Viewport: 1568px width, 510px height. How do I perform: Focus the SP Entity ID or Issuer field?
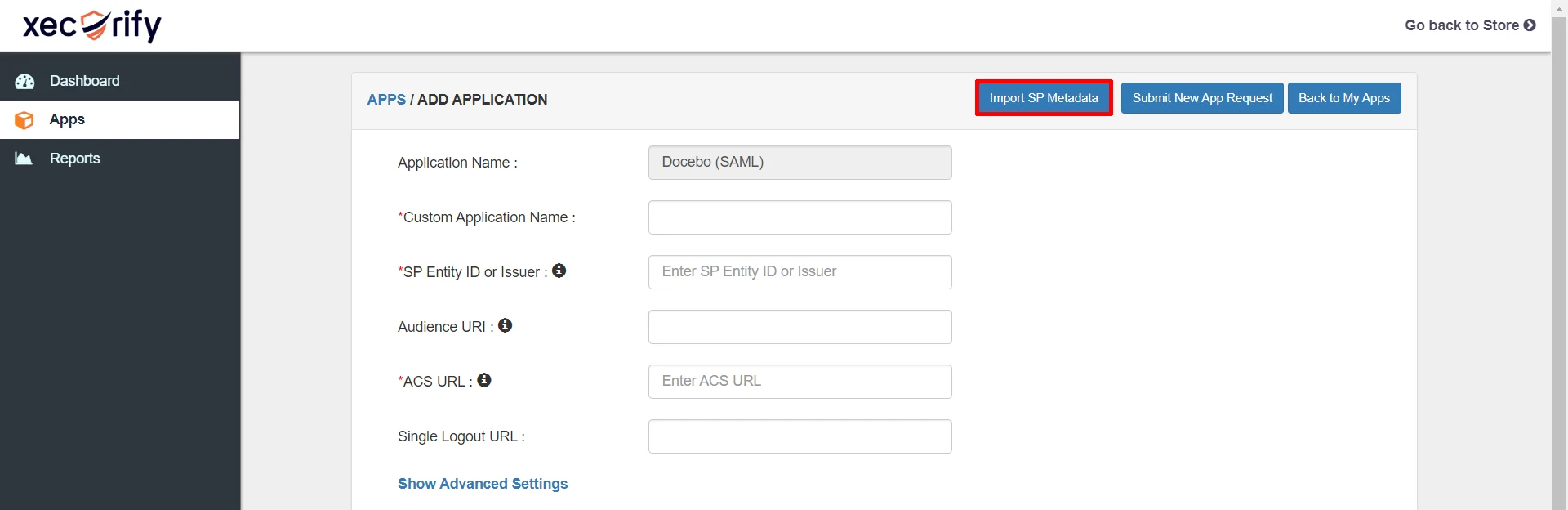coord(800,272)
